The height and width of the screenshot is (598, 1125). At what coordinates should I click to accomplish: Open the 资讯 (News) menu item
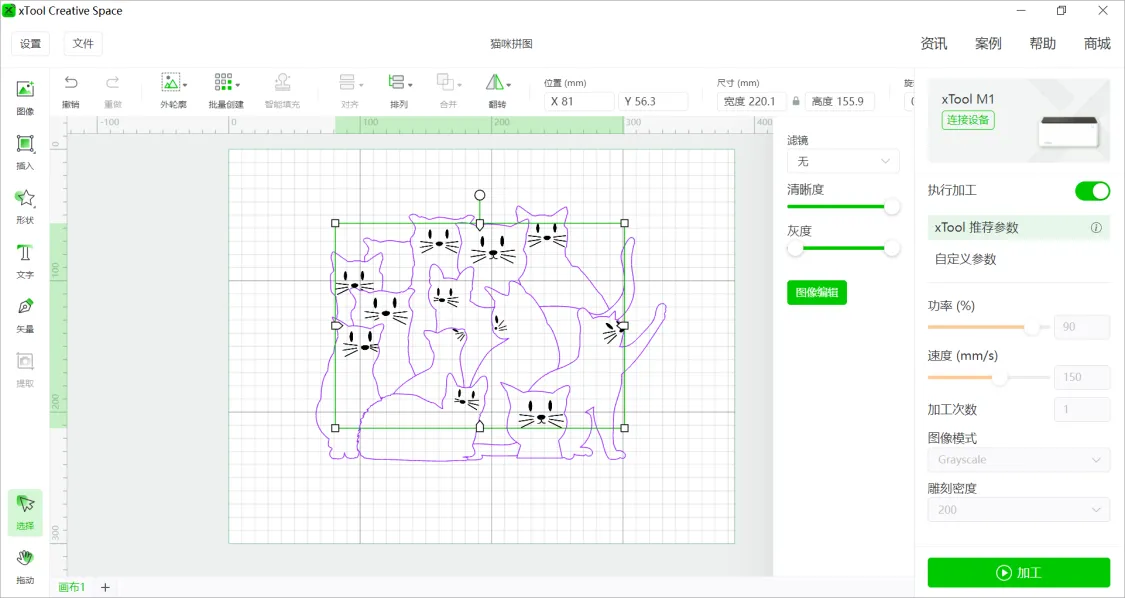click(933, 44)
